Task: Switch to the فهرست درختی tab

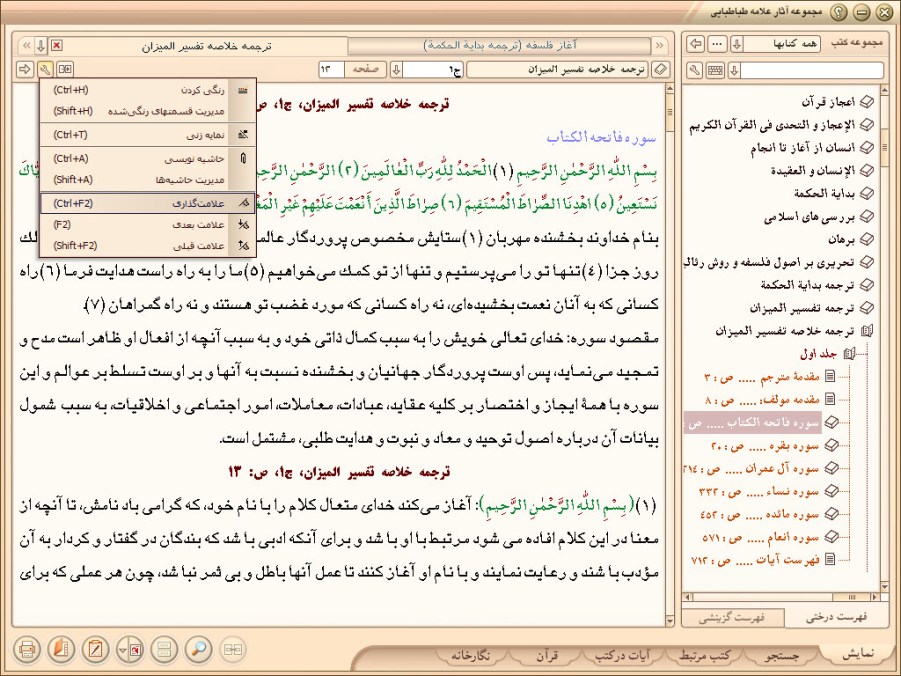Action: pos(836,617)
